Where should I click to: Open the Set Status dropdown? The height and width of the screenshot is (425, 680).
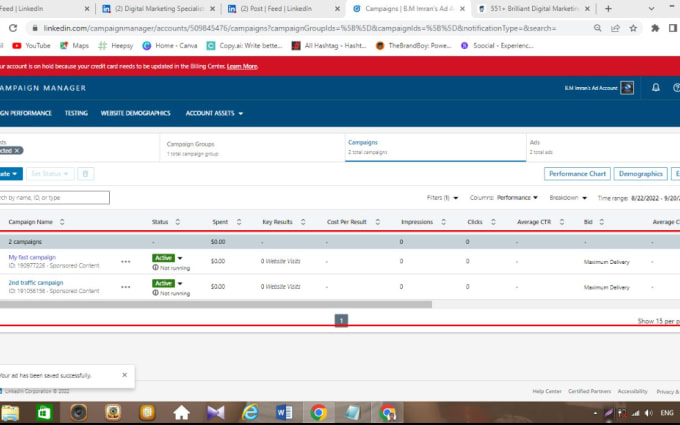[x=50, y=174]
